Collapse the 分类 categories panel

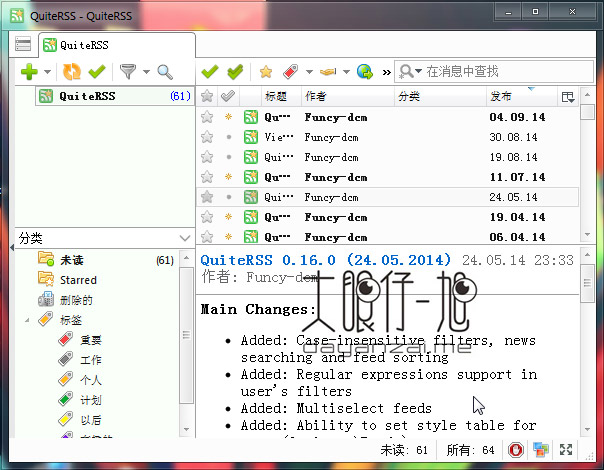tap(185, 238)
